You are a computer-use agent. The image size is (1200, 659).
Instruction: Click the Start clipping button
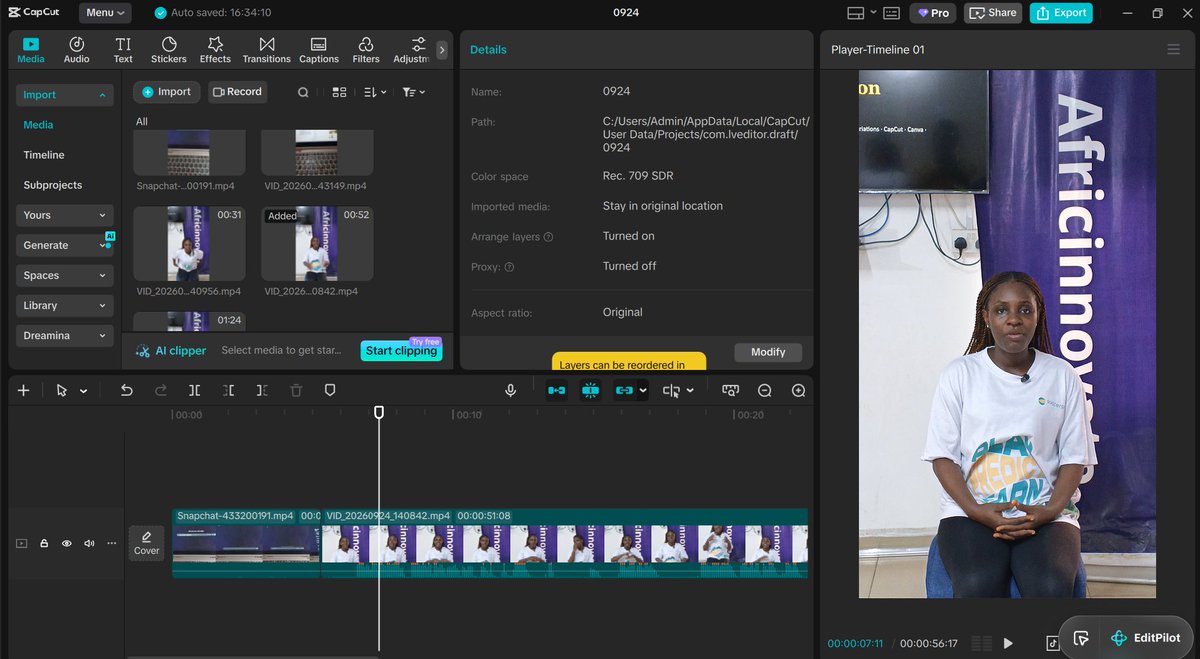401,351
